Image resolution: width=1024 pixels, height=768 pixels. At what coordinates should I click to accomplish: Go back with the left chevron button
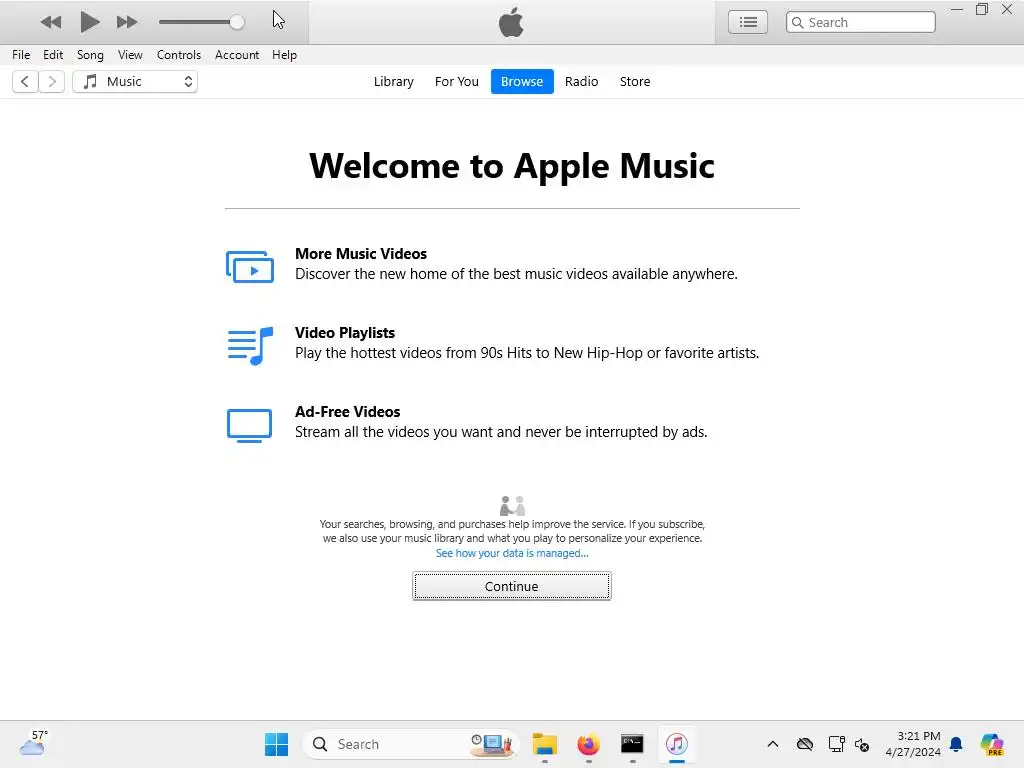click(25, 82)
